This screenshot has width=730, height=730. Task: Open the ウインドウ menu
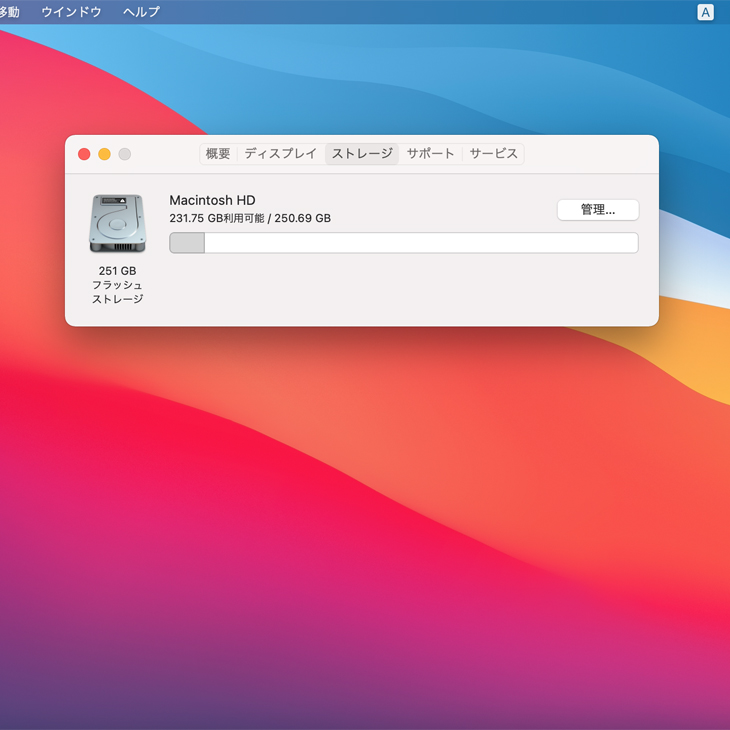71,12
